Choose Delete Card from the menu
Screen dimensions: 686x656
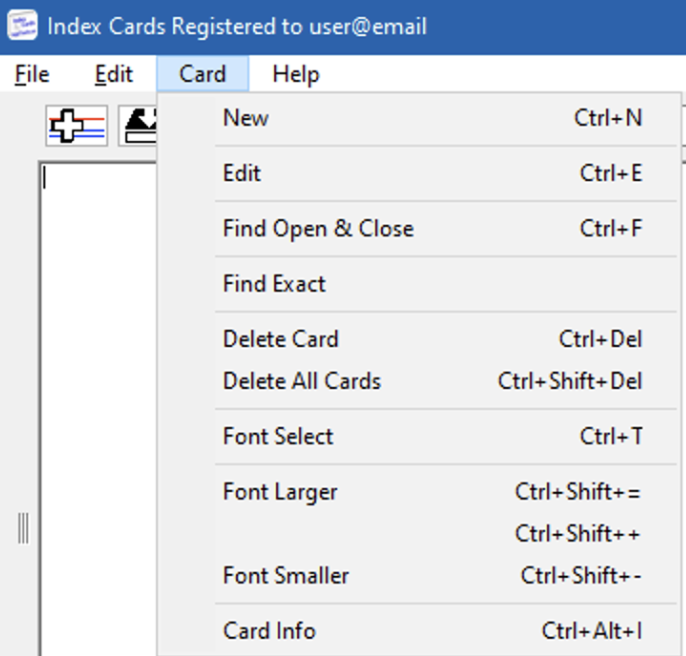click(419, 339)
